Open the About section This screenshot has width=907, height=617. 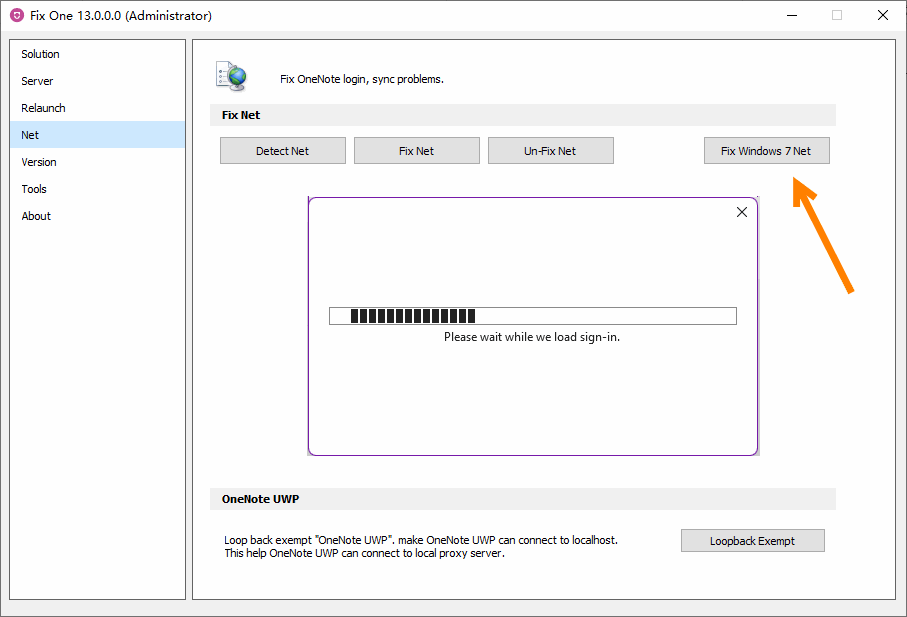pyautogui.click(x=97, y=216)
